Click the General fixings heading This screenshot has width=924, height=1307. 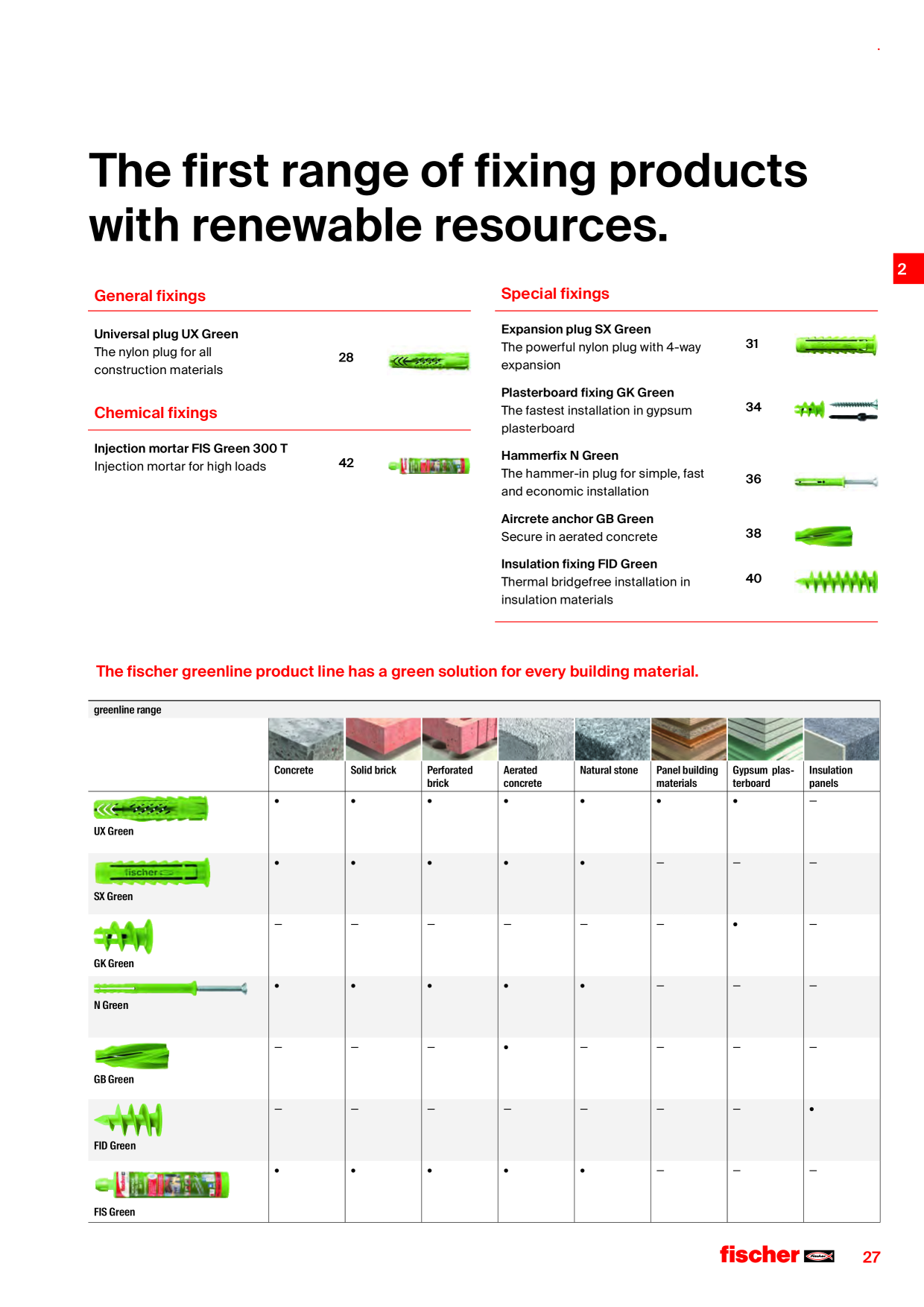(150, 296)
